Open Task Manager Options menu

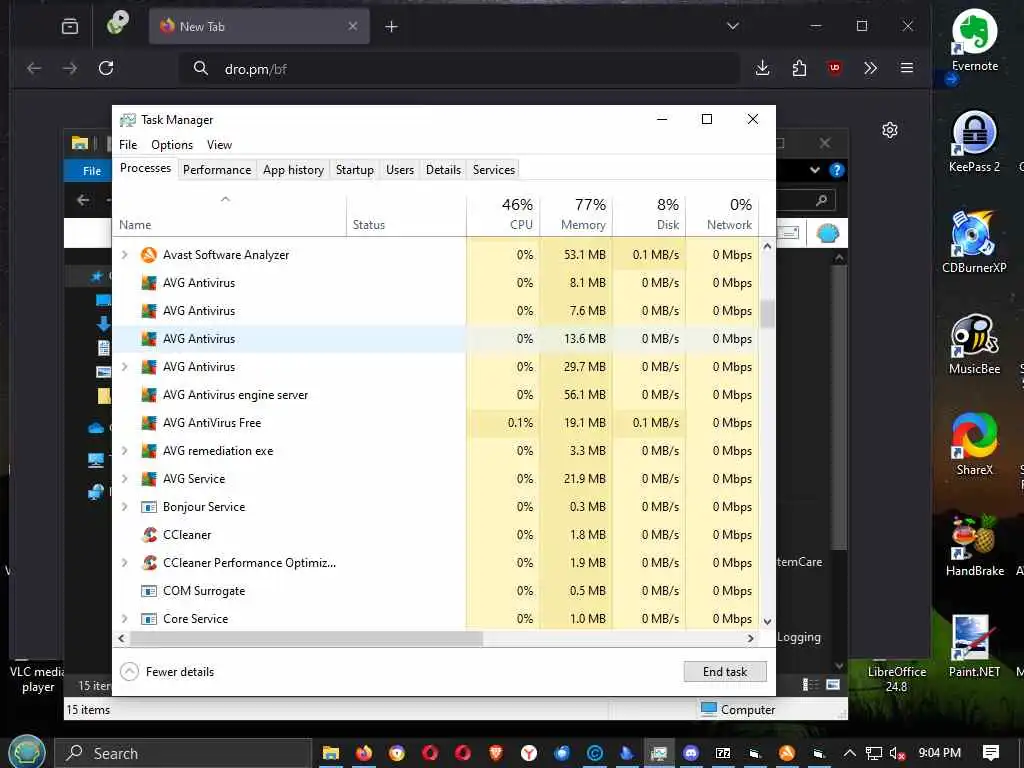click(x=172, y=145)
